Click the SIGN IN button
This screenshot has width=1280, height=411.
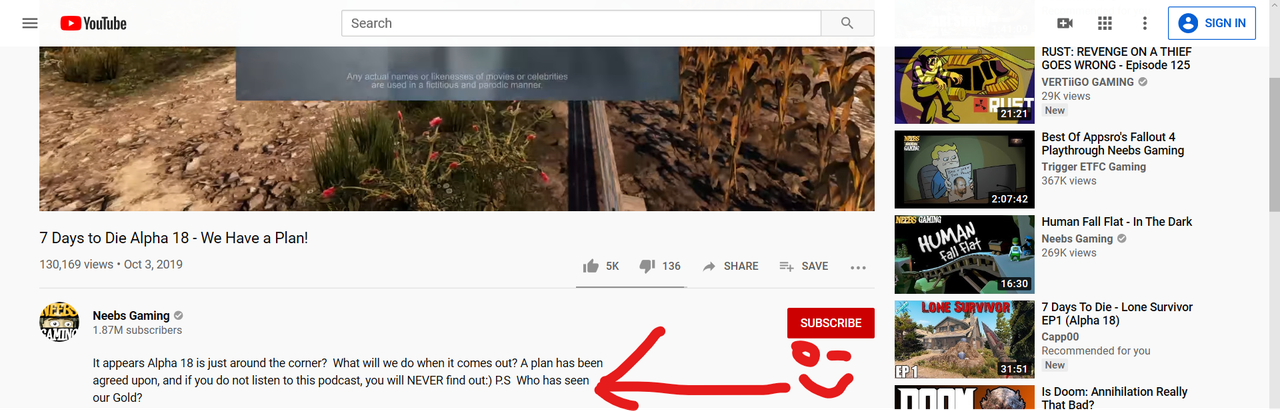tap(1212, 23)
